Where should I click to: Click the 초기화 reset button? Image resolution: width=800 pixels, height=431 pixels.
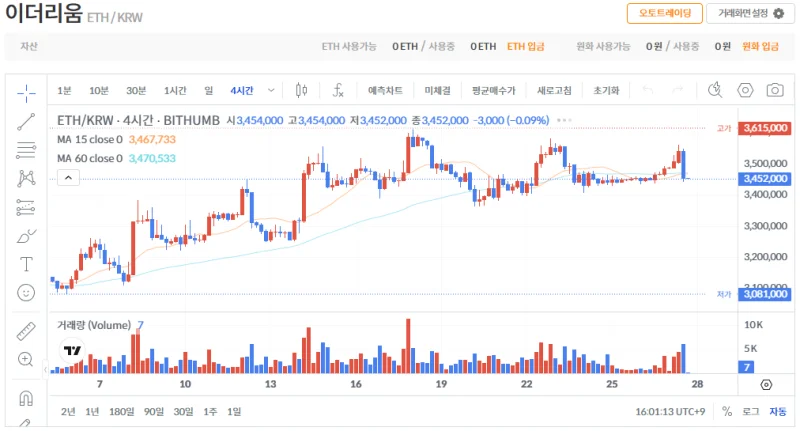click(x=606, y=91)
